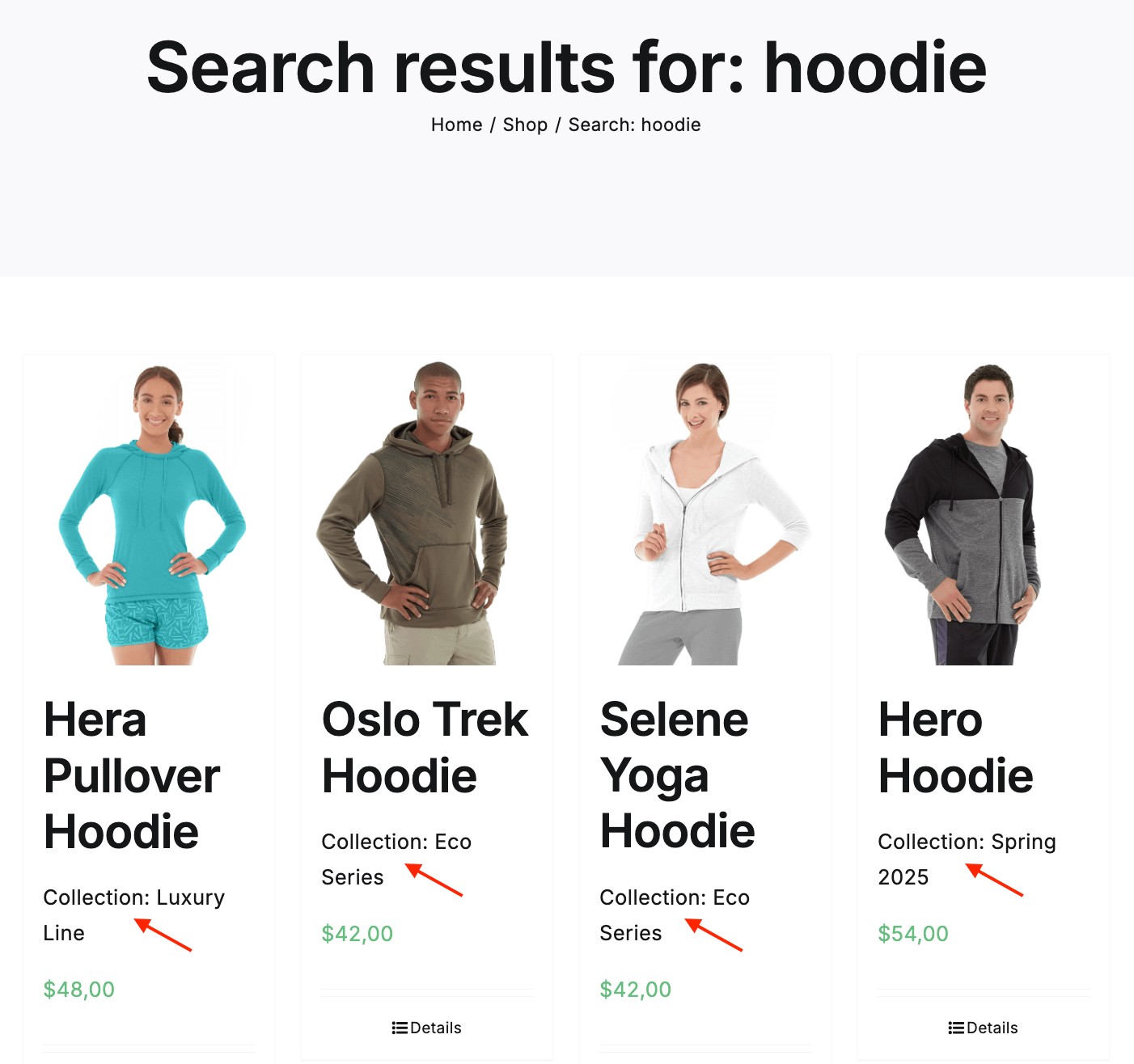1134x1064 pixels.
Task: Open the Shop breadcrumb link
Action: (x=525, y=125)
